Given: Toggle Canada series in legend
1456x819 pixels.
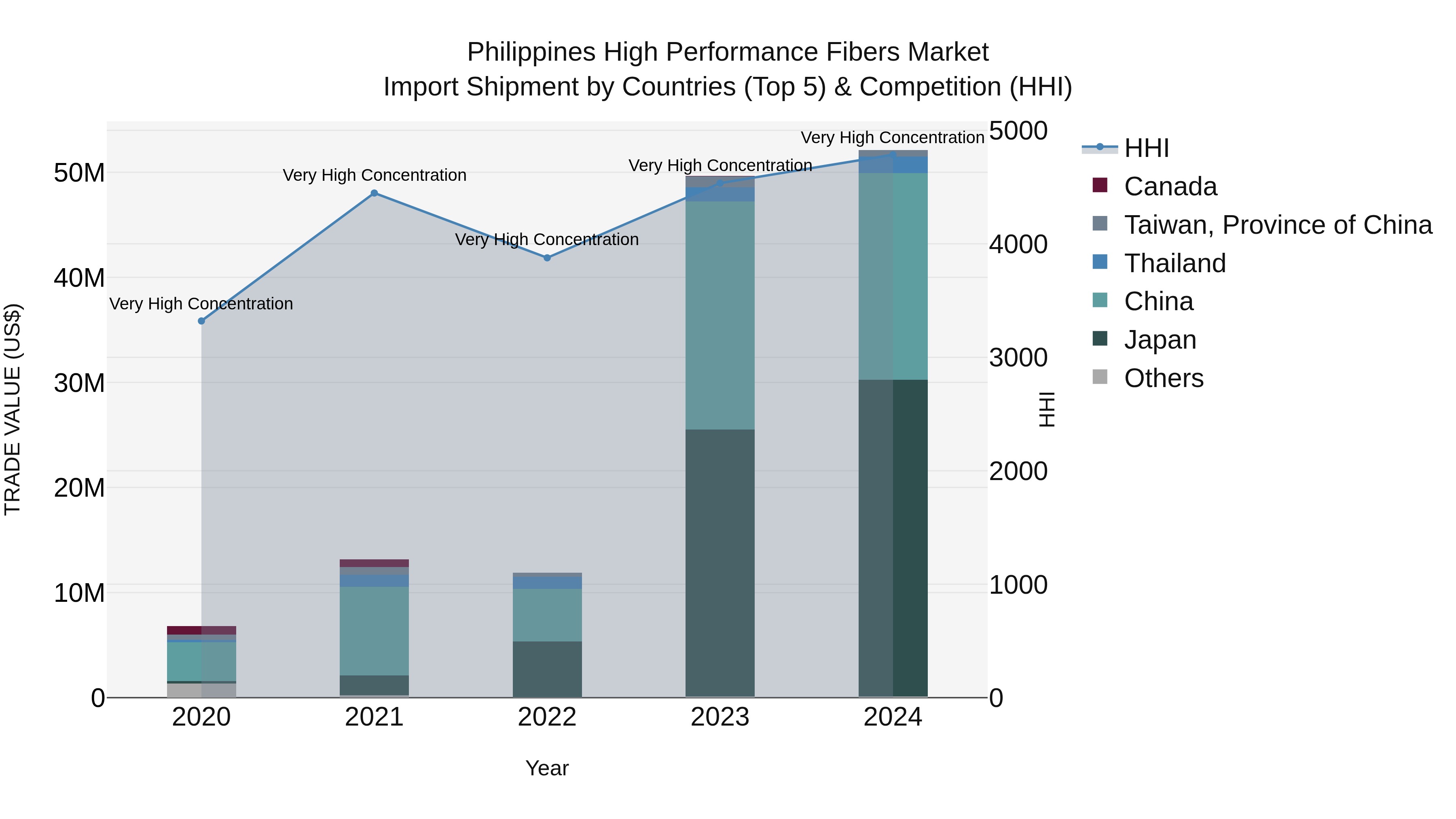Looking at the screenshot, I should (x=1155, y=186).
